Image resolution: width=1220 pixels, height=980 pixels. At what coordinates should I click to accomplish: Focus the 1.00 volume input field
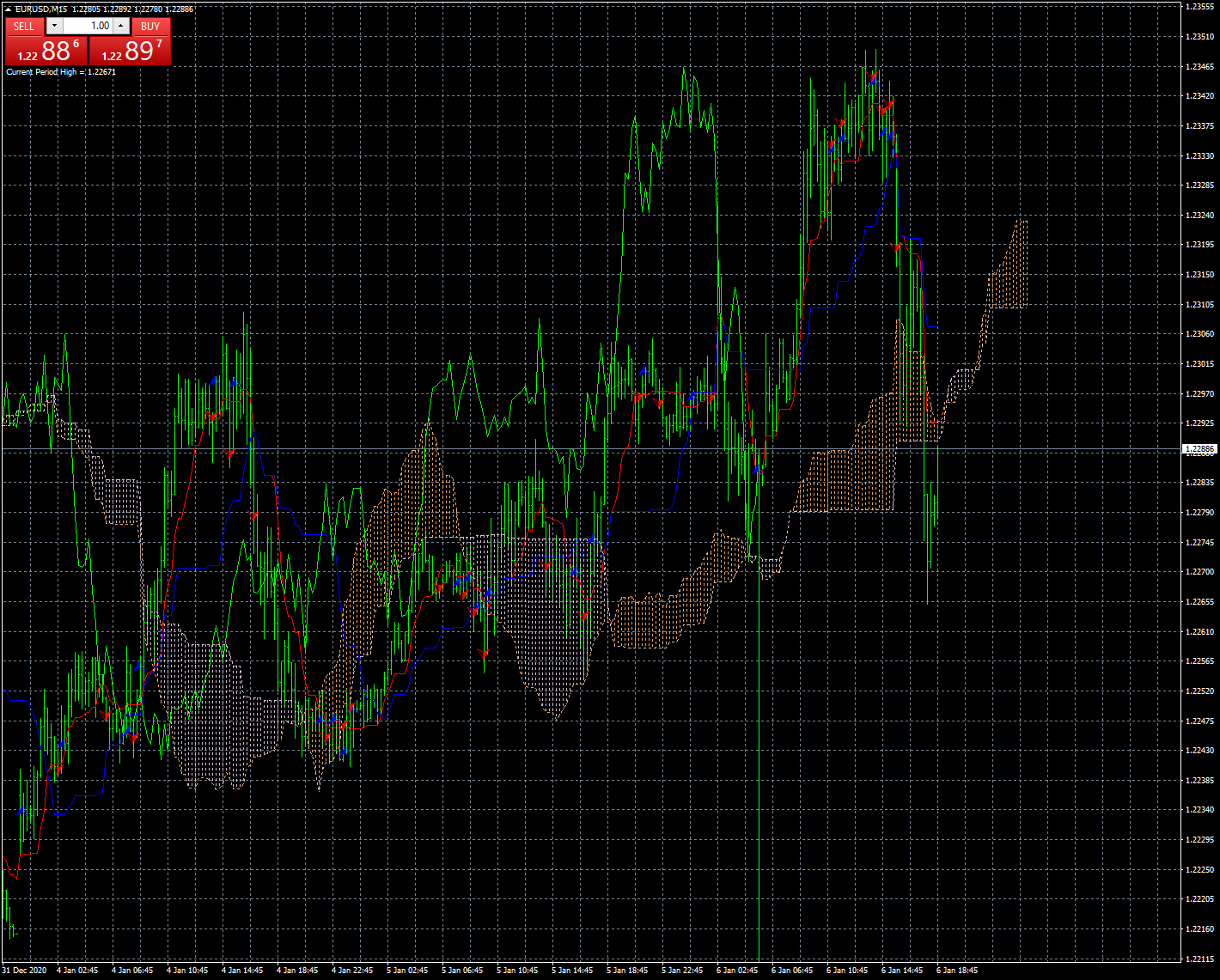click(x=88, y=27)
